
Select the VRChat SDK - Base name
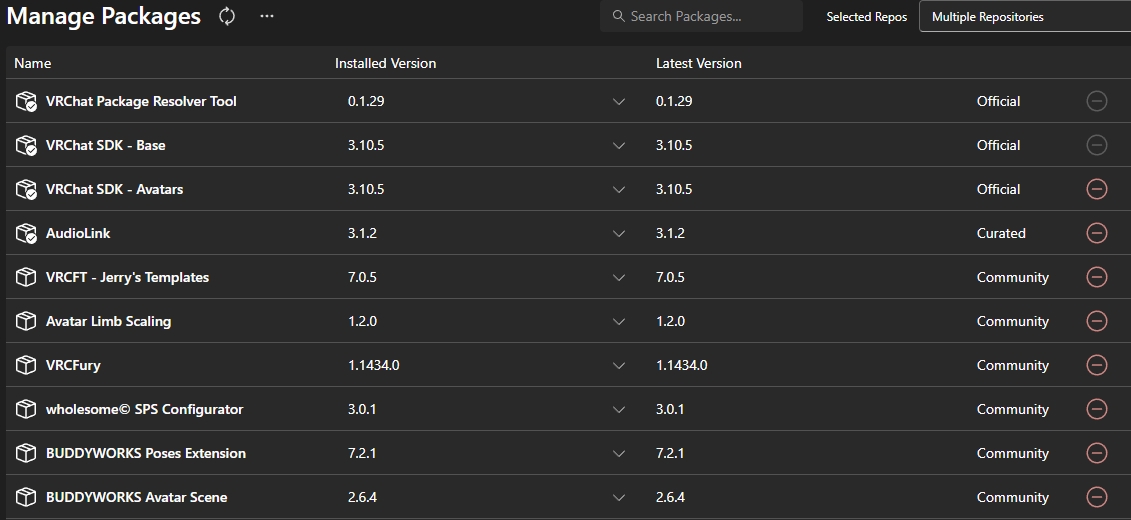(105, 146)
